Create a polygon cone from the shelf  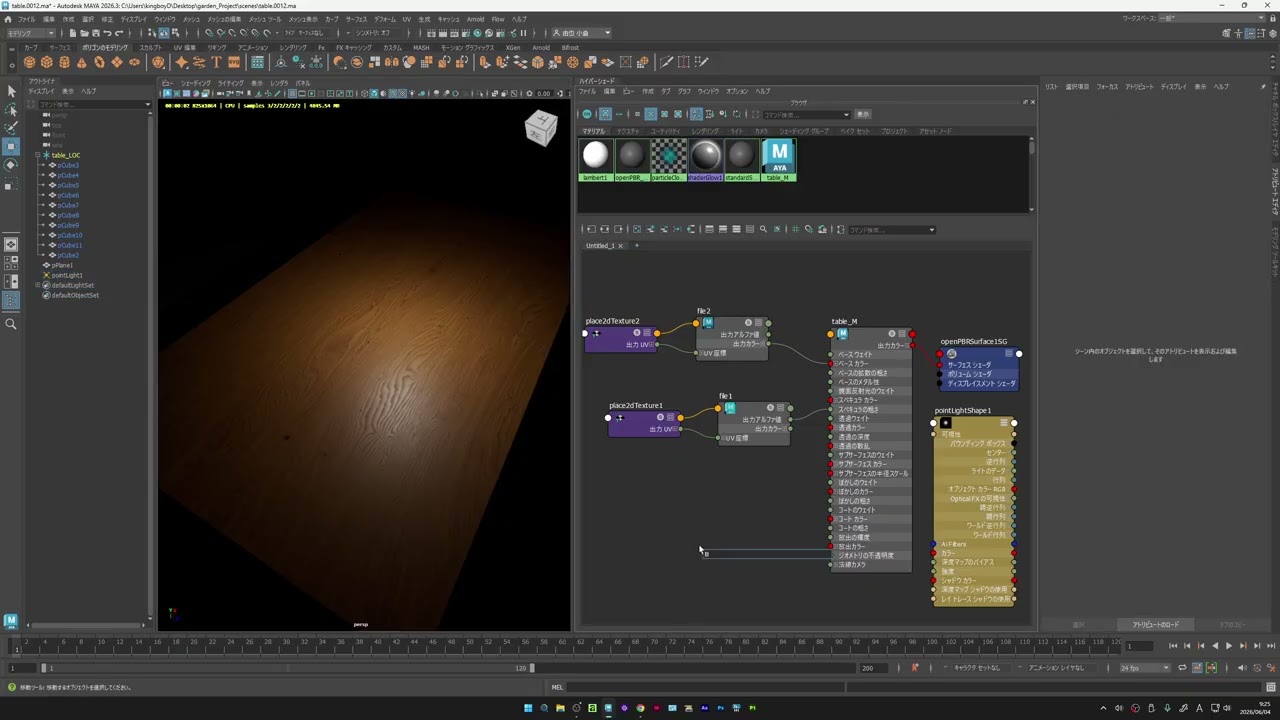[82, 62]
